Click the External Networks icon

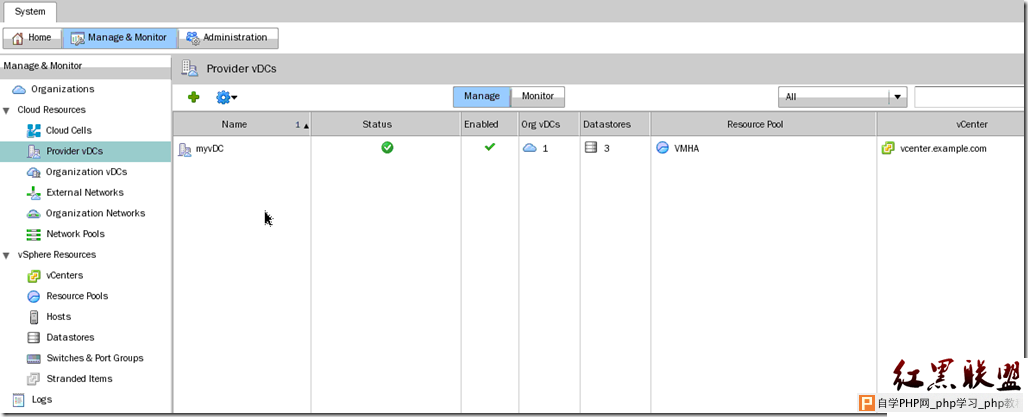[x=33, y=193]
